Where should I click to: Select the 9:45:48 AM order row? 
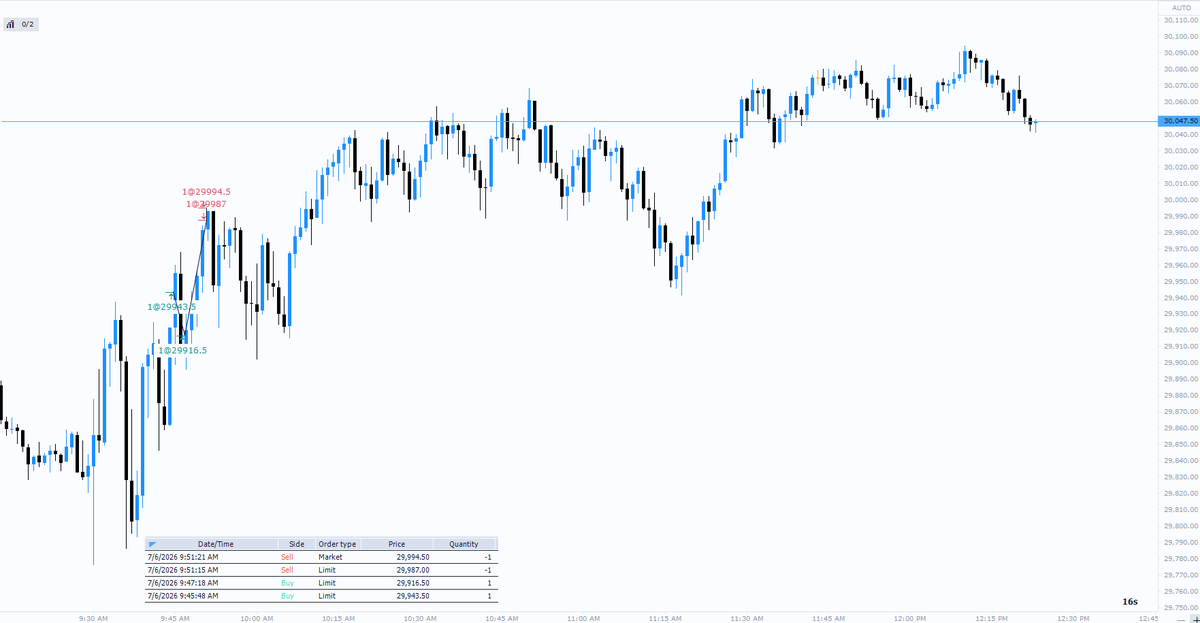[x=321, y=595]
